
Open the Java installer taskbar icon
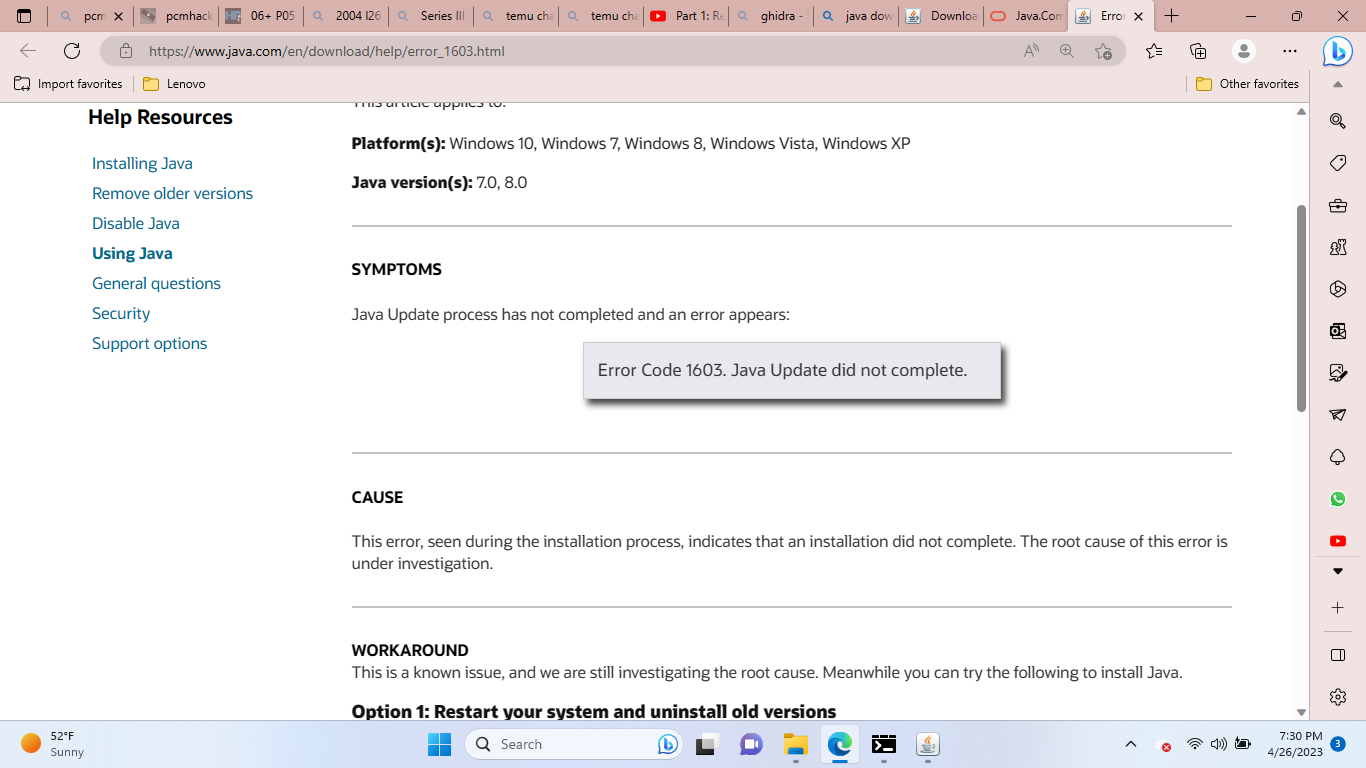(x=928, y=744)
